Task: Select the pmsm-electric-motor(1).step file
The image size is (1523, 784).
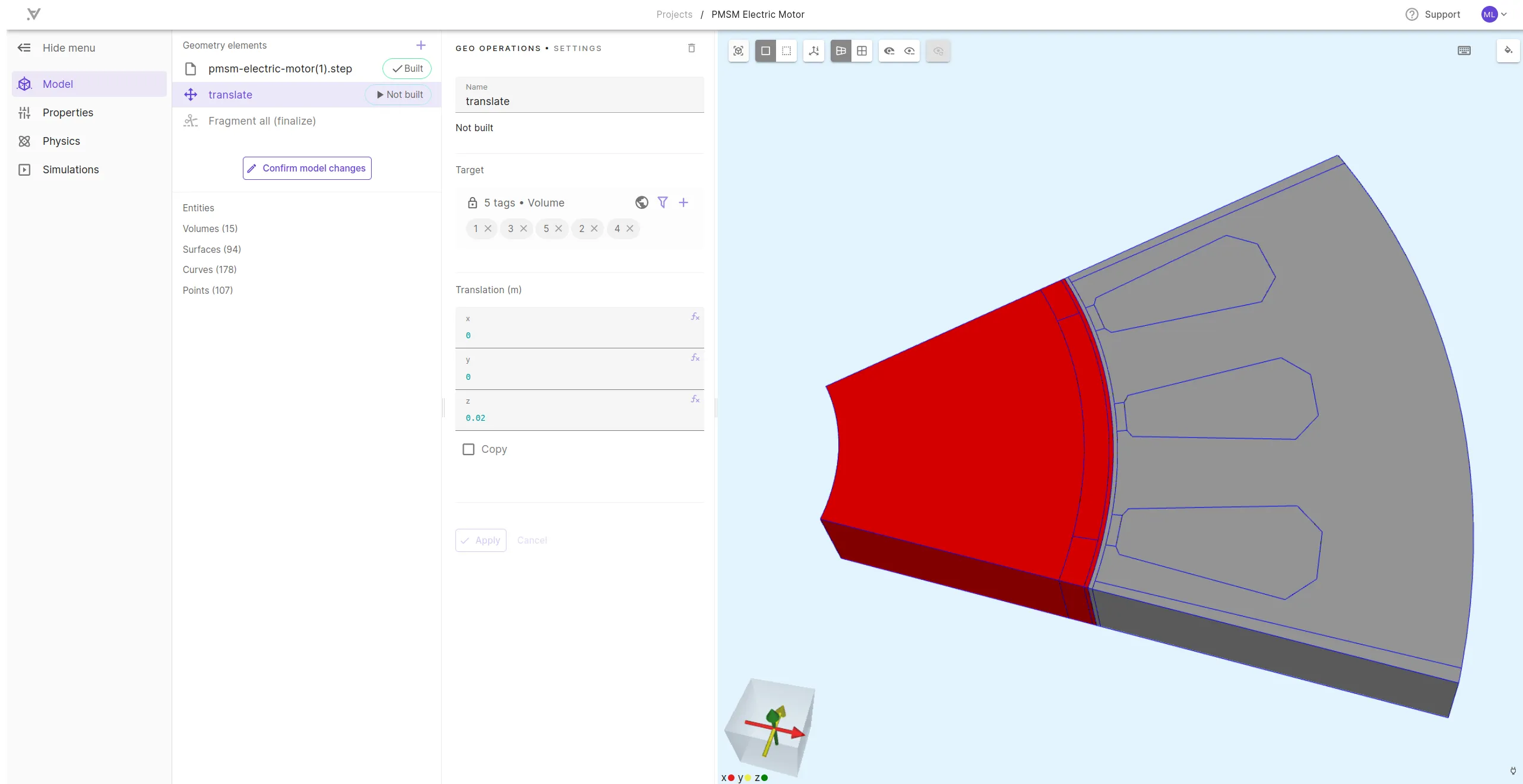Action: [x=280, y=69]
